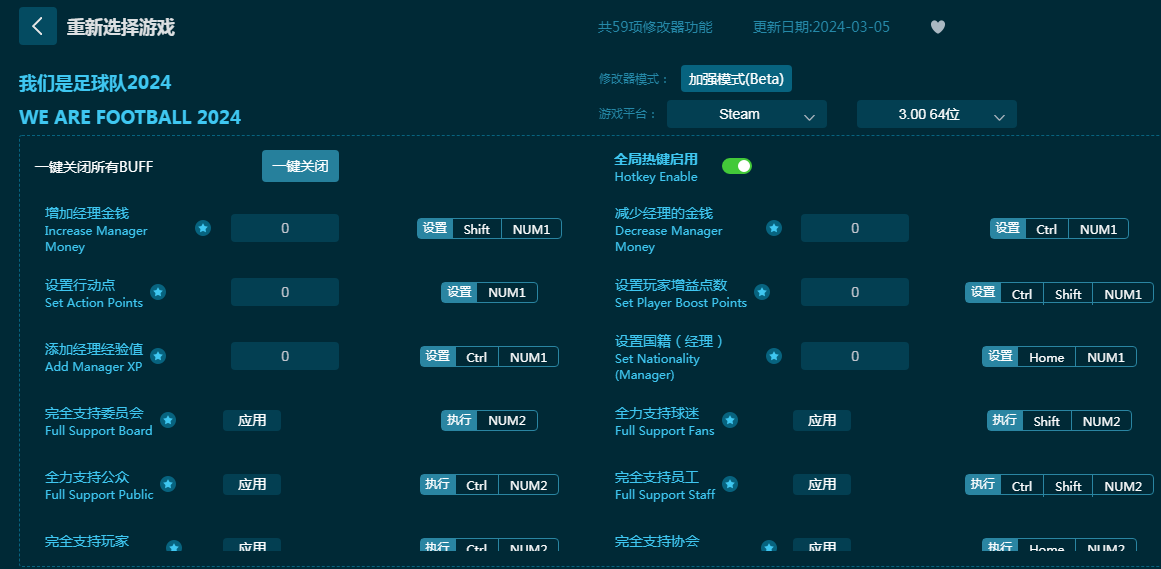Click 设置 for Increase Manager Money hotkey
This screenshot has height=569, width=1161.
435,228
